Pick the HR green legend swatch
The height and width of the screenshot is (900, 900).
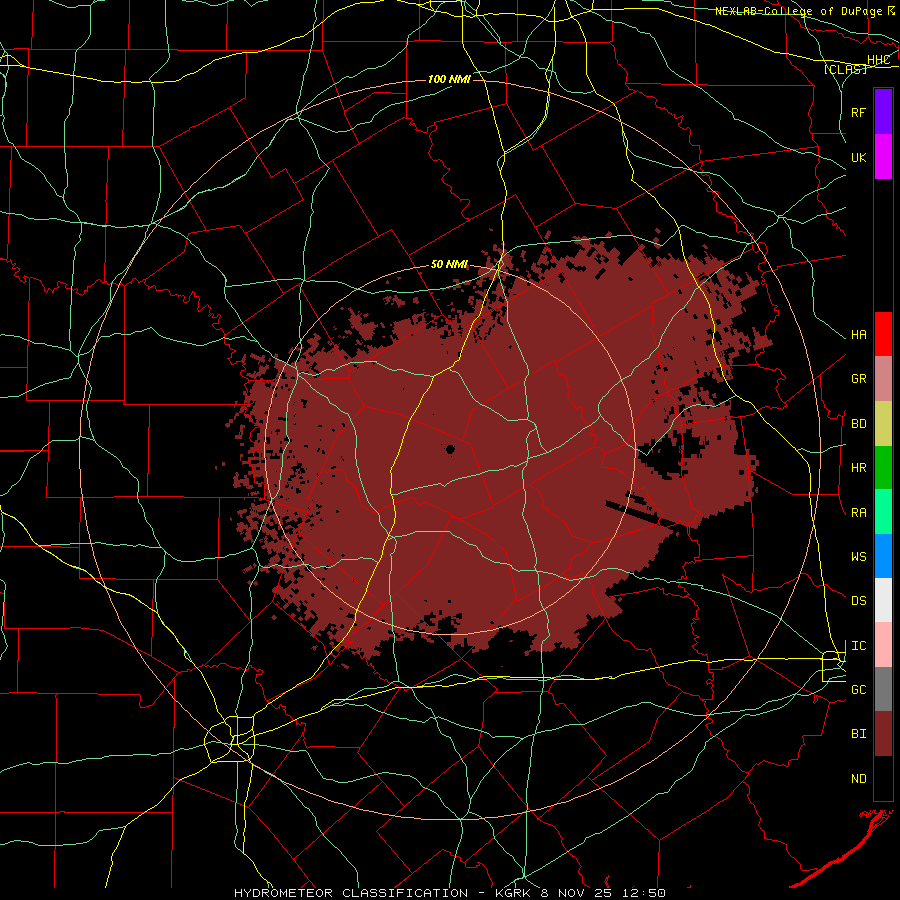(x=883, y=468)
